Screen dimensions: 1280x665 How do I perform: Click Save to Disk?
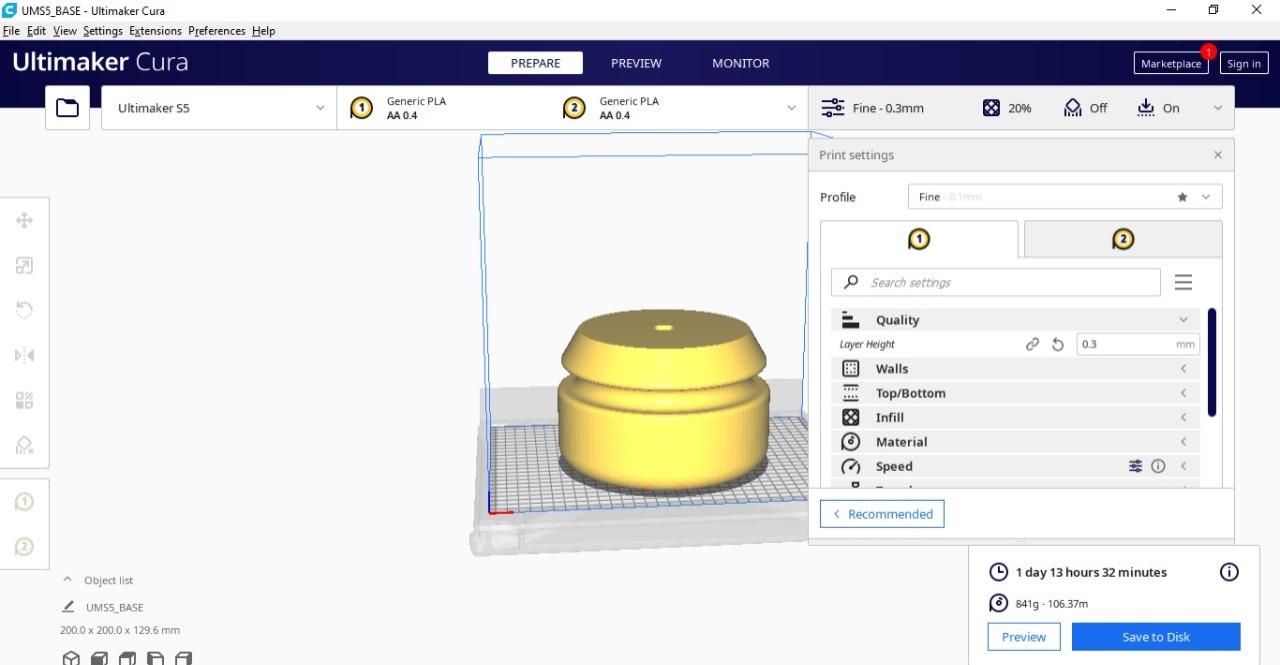(1156, 637)
